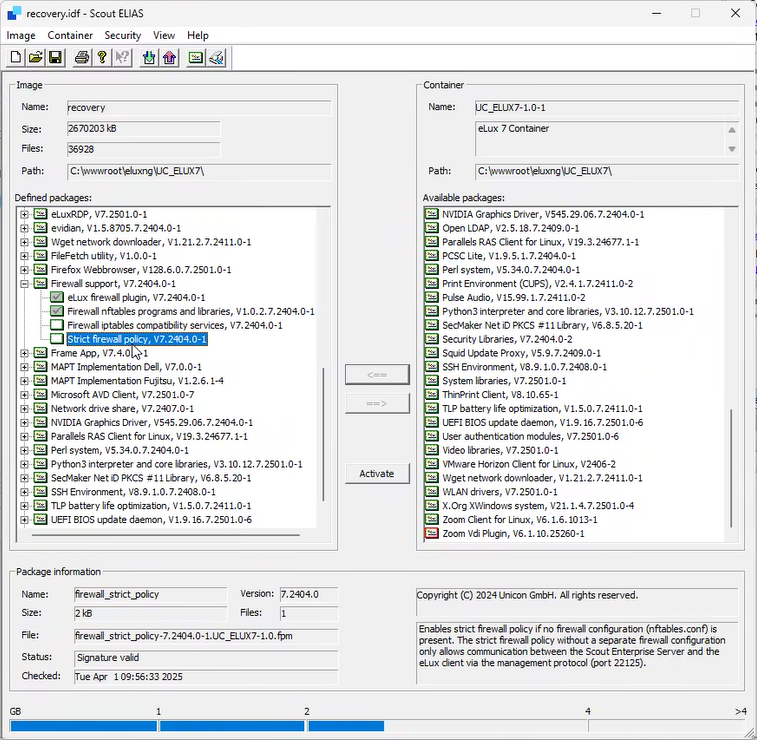The width and height of the screenshot is (757, 740).
Task: Expand the Wget network downloader node in Defined packages
Action: coord(24,242)
